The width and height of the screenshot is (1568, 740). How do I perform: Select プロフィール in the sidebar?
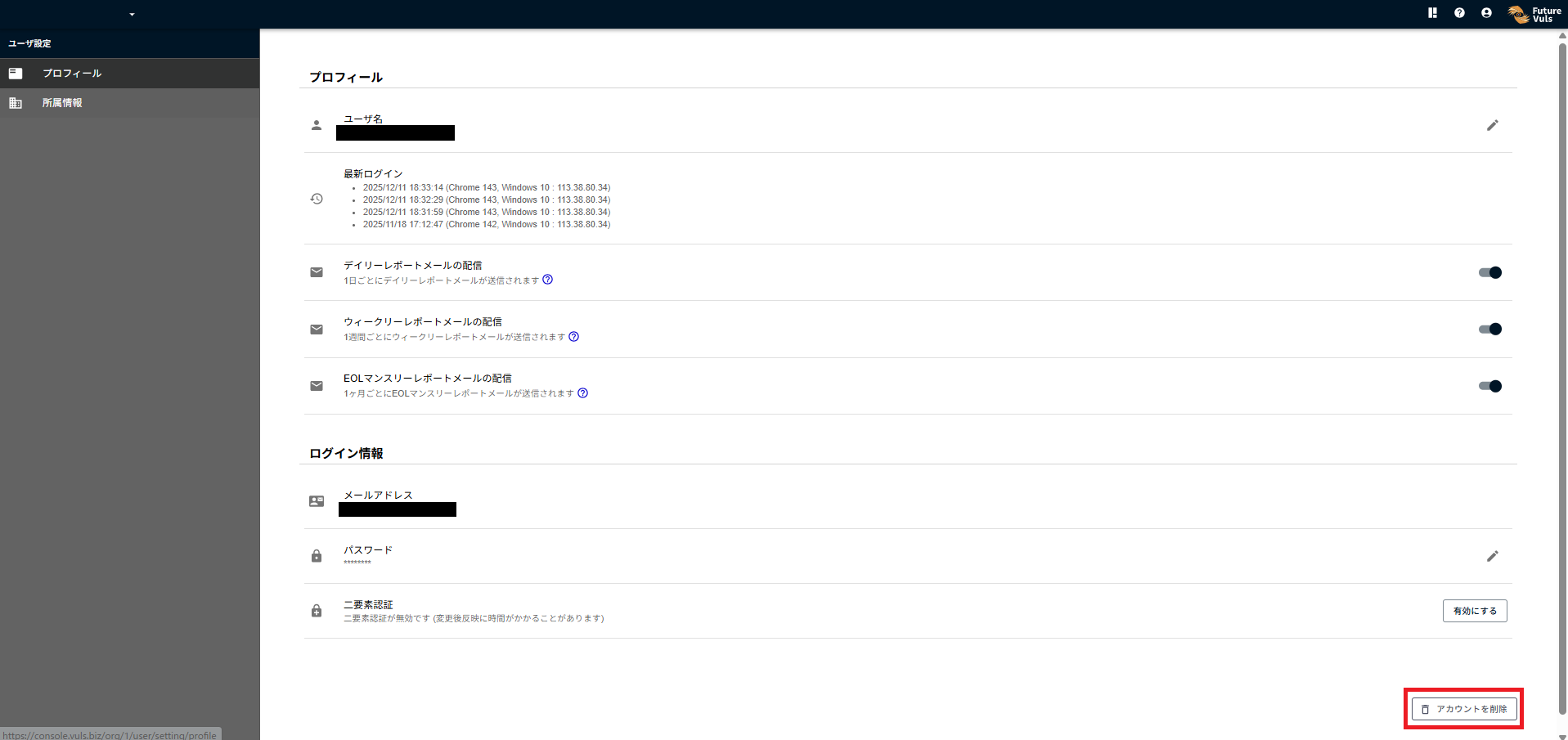coord(72,74)
